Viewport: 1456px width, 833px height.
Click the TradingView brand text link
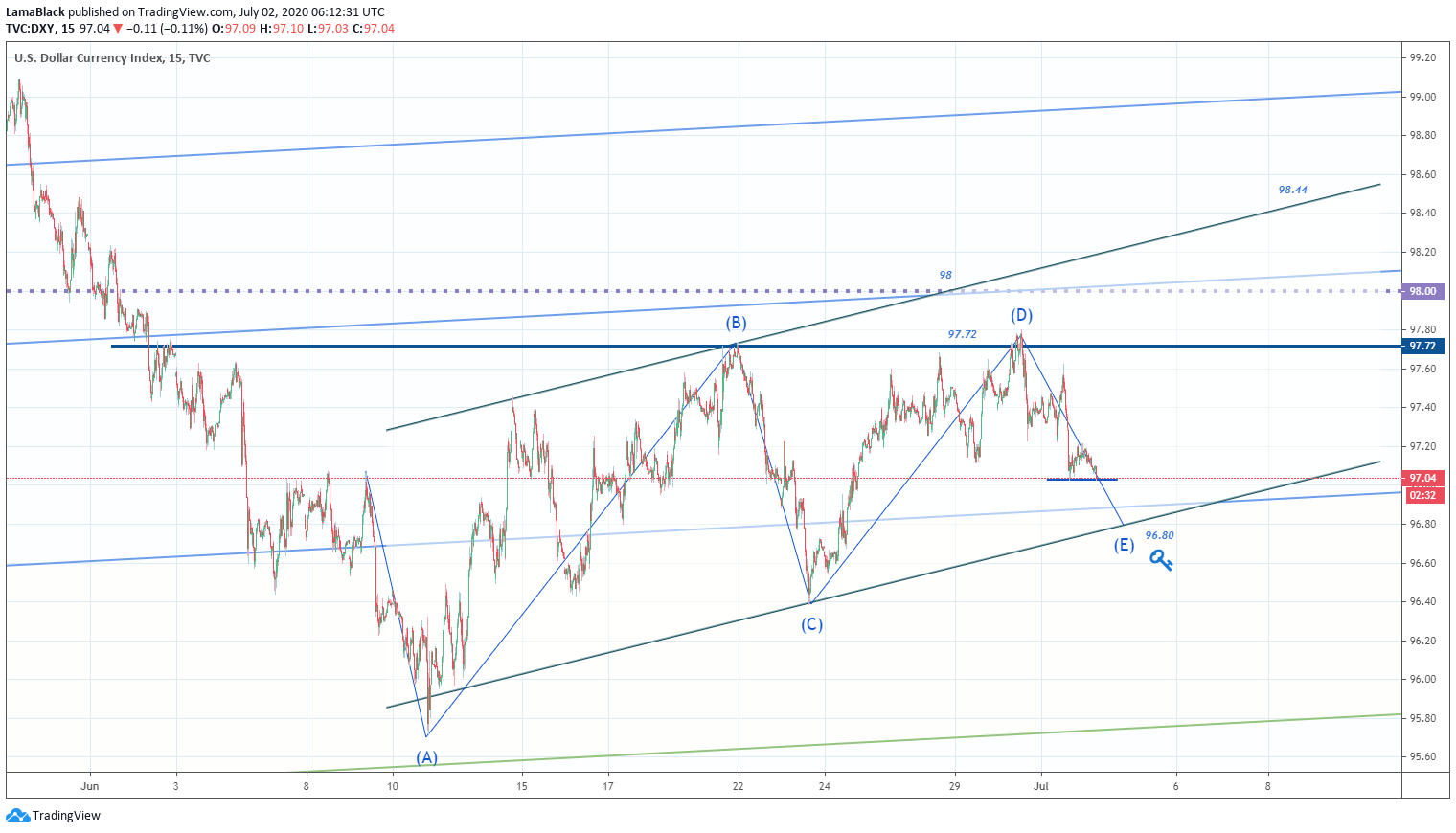tap(66, 816)
